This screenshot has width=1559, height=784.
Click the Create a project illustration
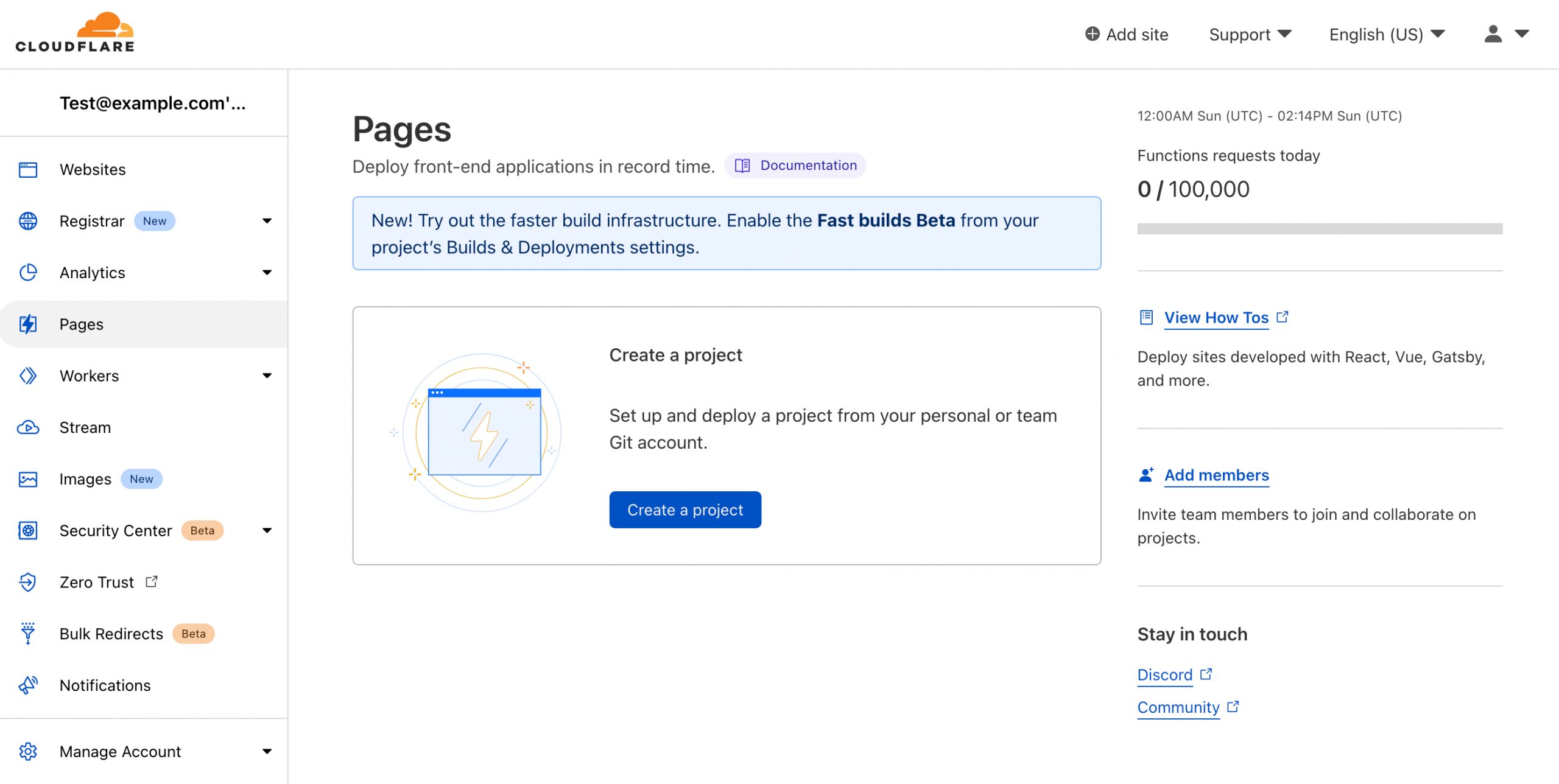coord(477,433)
